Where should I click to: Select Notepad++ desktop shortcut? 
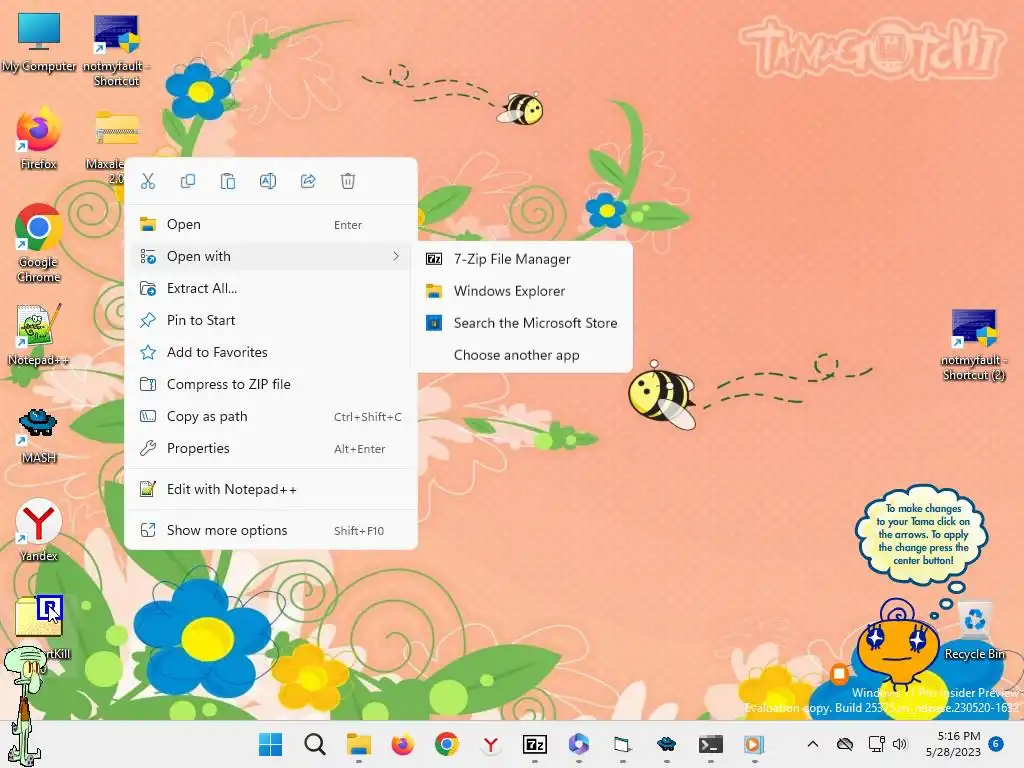(x=39, y=334)
